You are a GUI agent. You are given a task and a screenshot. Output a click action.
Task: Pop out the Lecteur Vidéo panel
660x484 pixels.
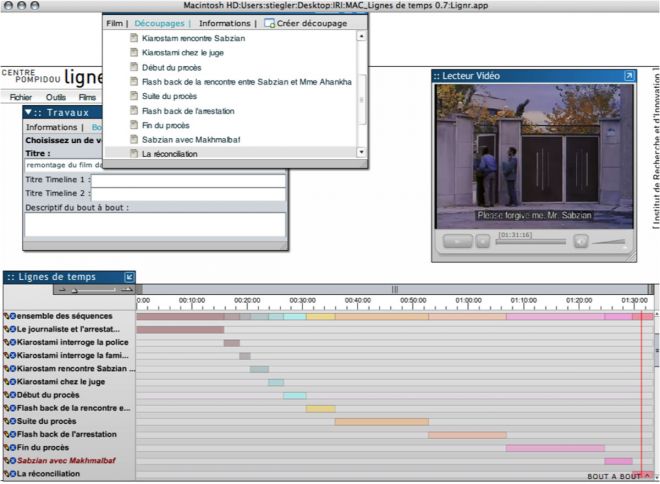(628, 76)
